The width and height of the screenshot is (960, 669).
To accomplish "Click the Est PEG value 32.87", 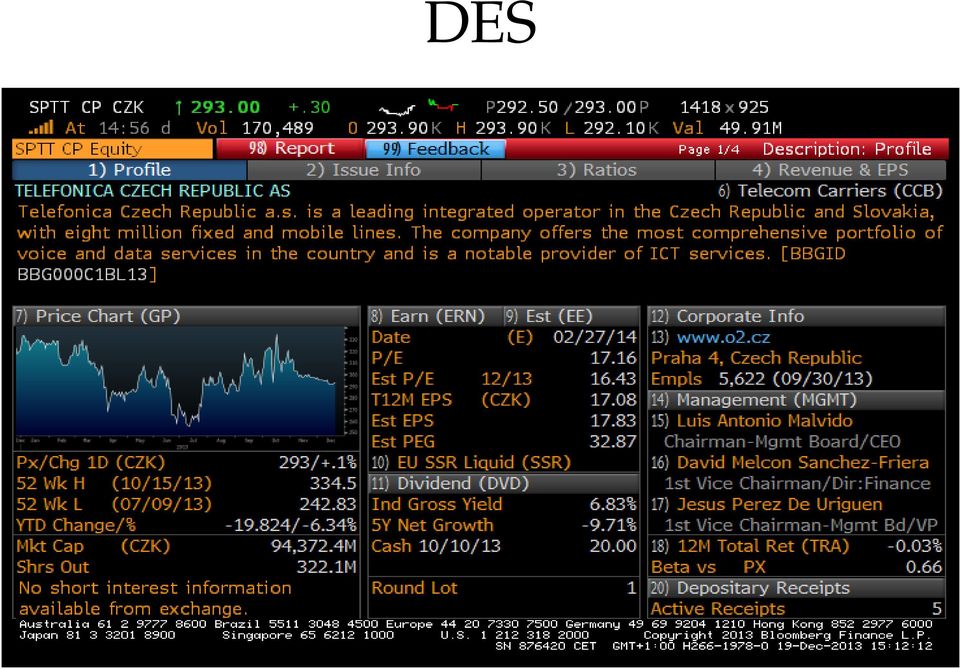I will click(x=613, y=441).
